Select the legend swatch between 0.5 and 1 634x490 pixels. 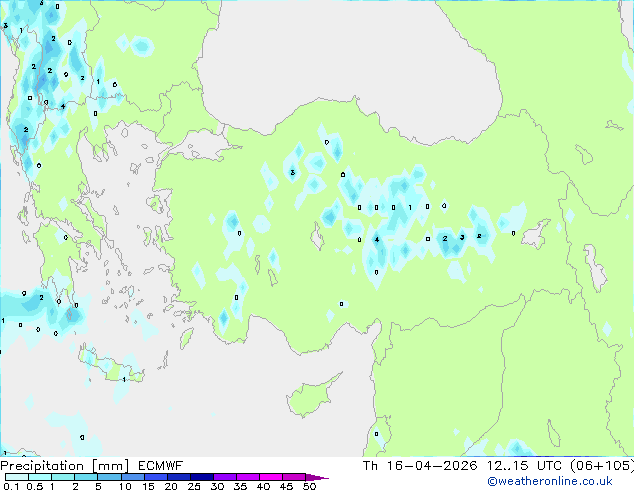(x=40, y=477)
